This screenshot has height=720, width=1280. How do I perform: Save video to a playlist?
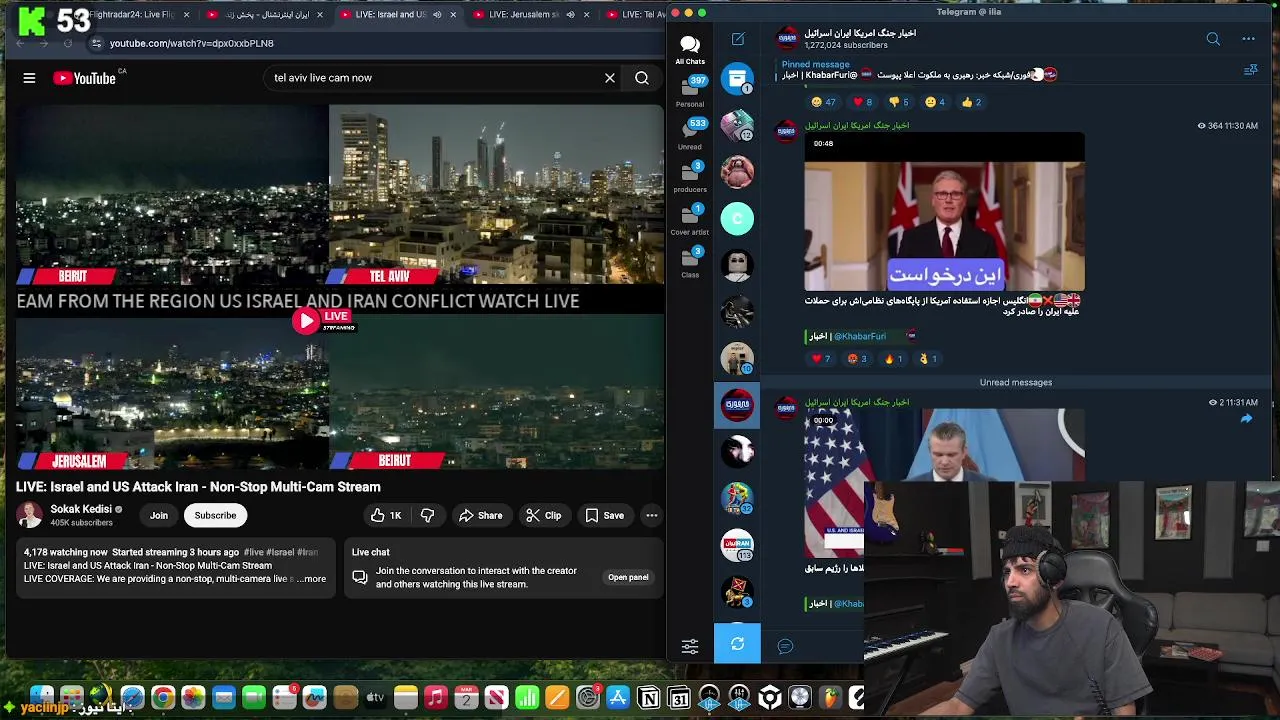coord(605,516)
